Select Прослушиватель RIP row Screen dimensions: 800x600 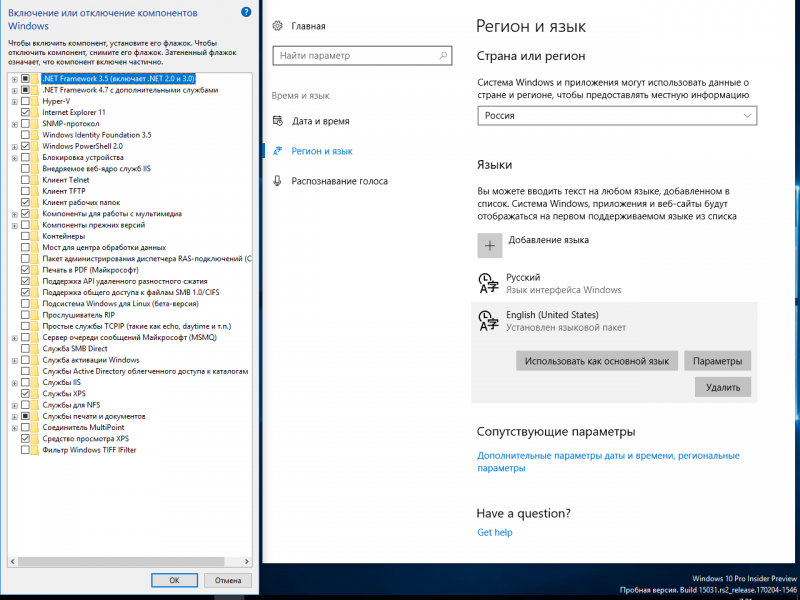79,315
